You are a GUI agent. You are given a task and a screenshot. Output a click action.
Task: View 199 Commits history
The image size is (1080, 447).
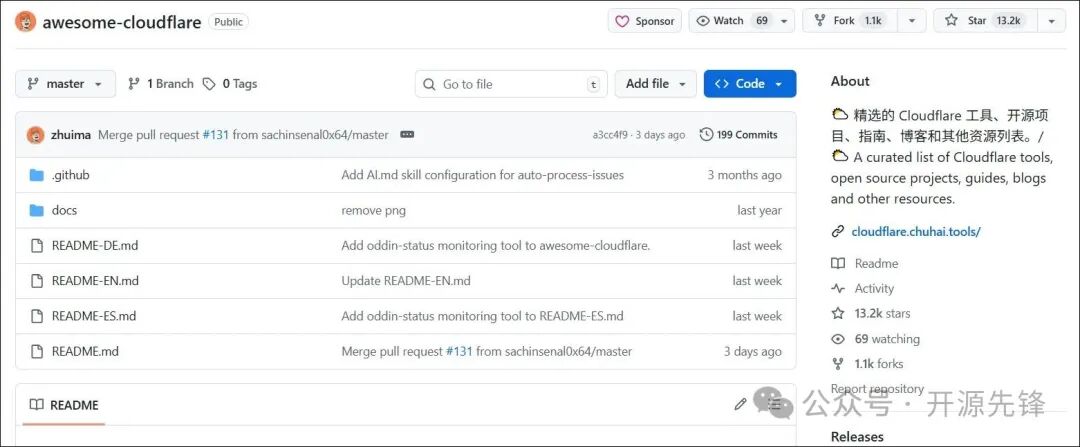point(738,135)
